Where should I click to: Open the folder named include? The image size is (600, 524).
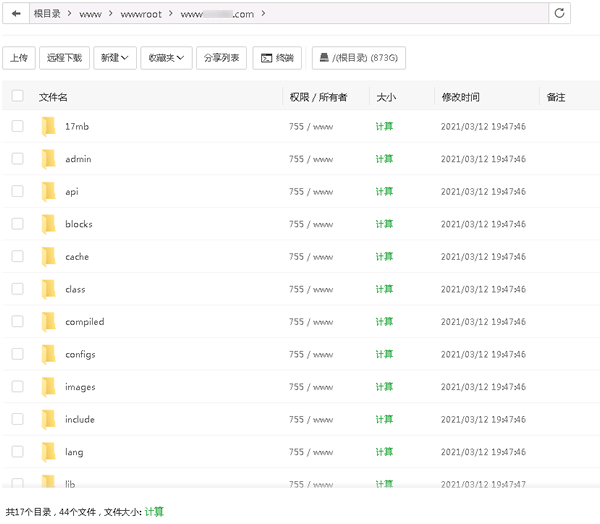[80, 419]
